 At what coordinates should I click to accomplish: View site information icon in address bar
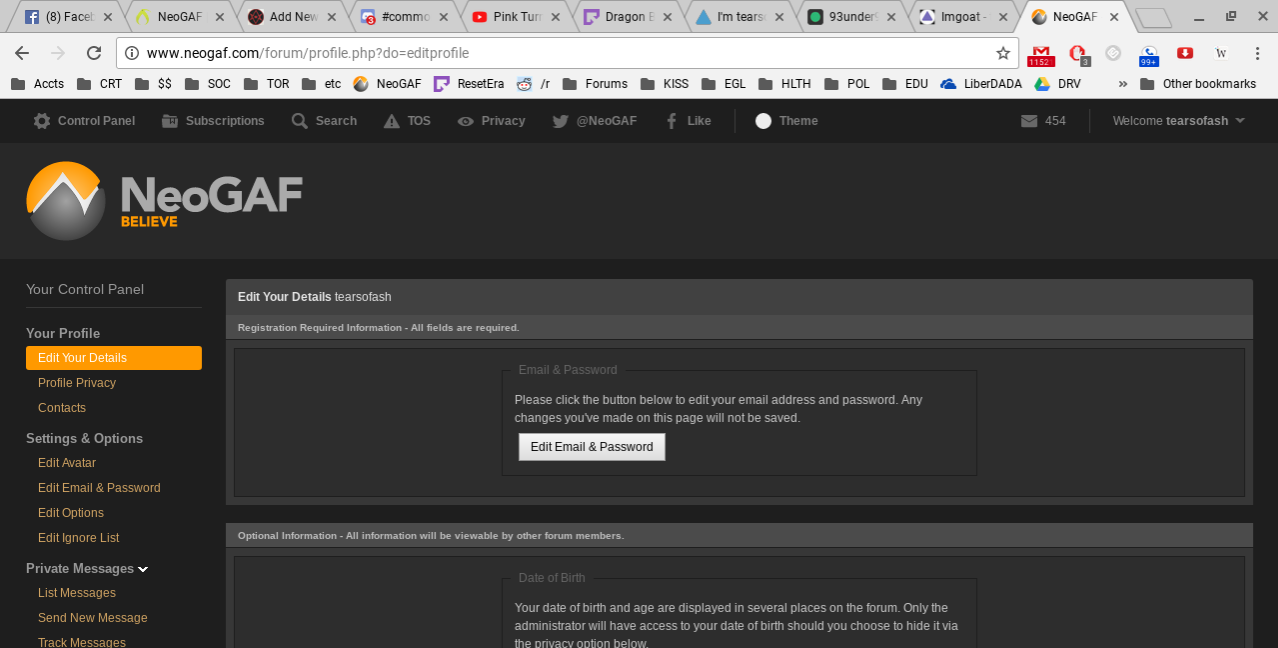132,53
